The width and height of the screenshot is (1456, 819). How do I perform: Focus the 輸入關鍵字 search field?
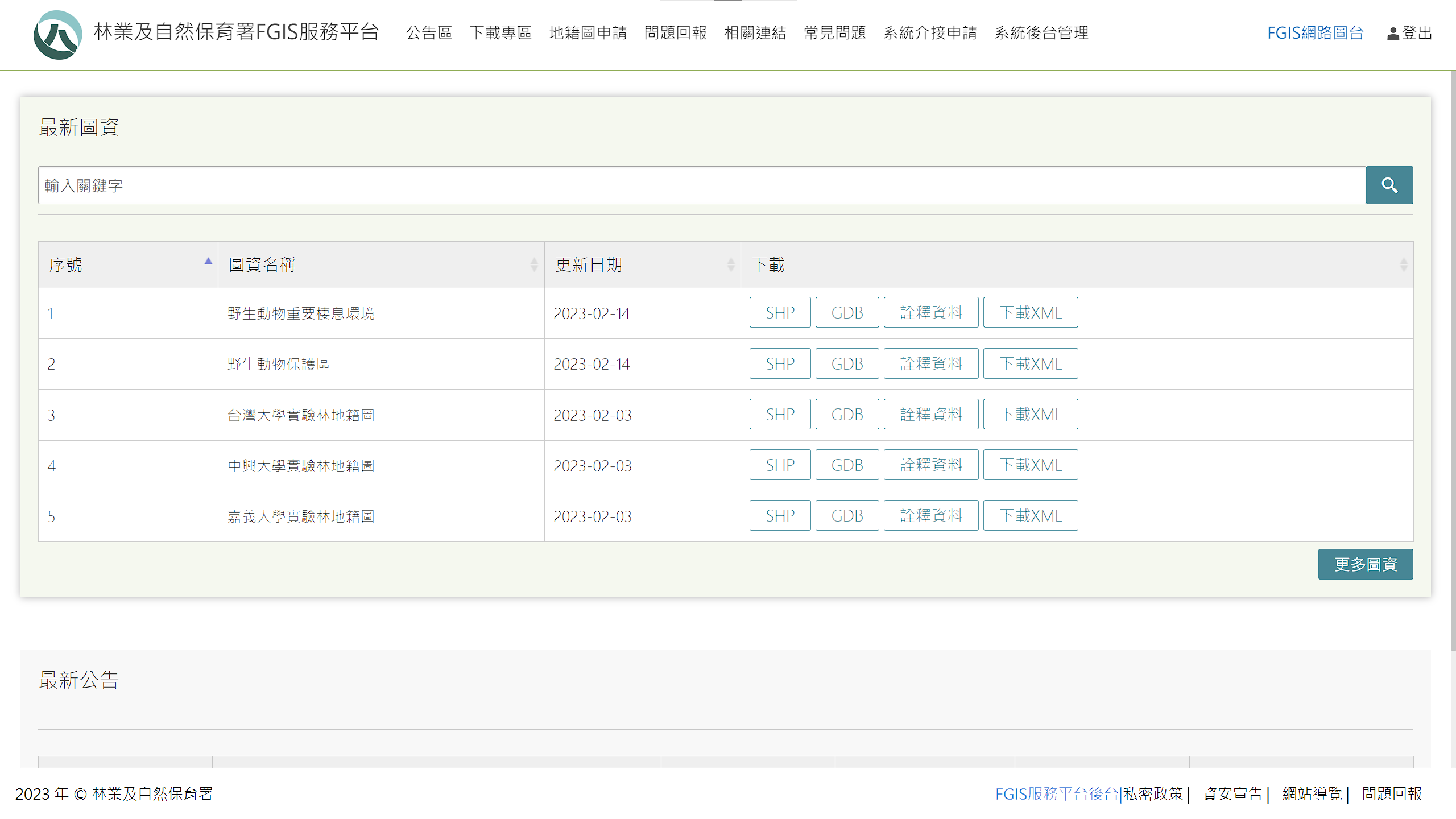point(702,185)
